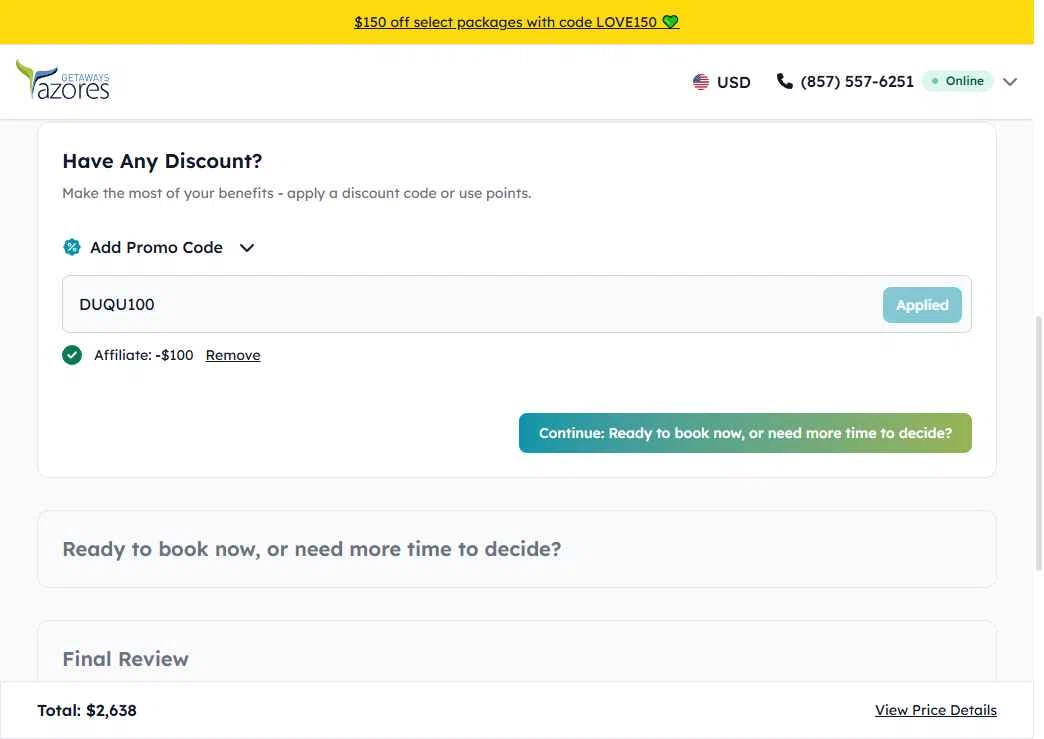Call the (857) 557-6251 phone number
The width and height of the screenshot is (1044, 739).
(x=856, y=81)
